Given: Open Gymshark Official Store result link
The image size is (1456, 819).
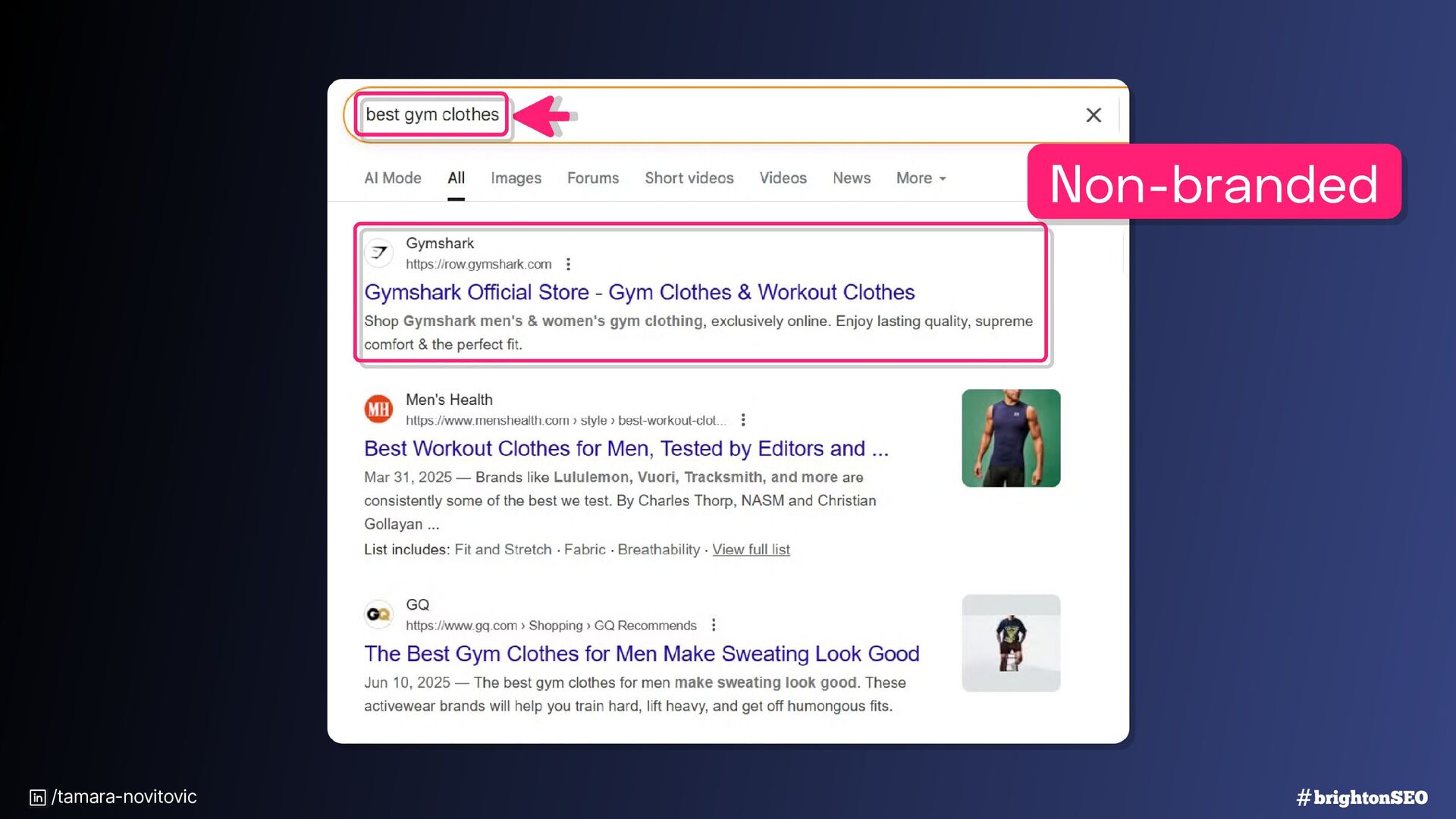Looking at the screenshot, I should coord(639,293).
